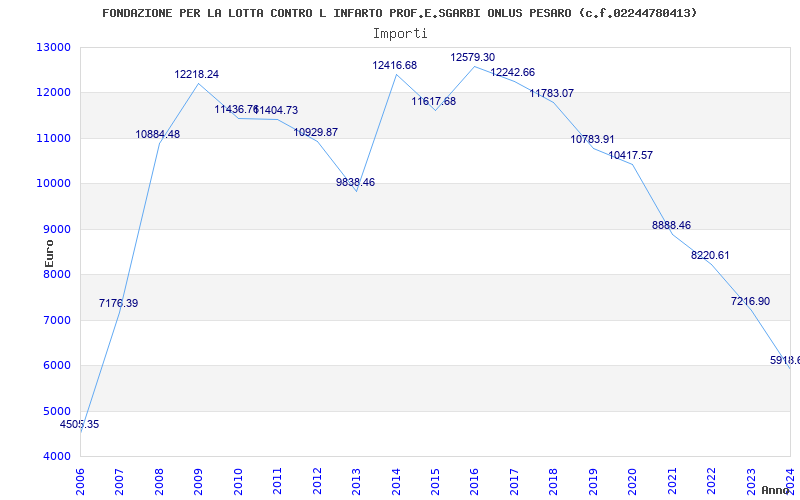Select the 4505.35 data point label
This screenshot has height=500, width=800.
[80, 424]
